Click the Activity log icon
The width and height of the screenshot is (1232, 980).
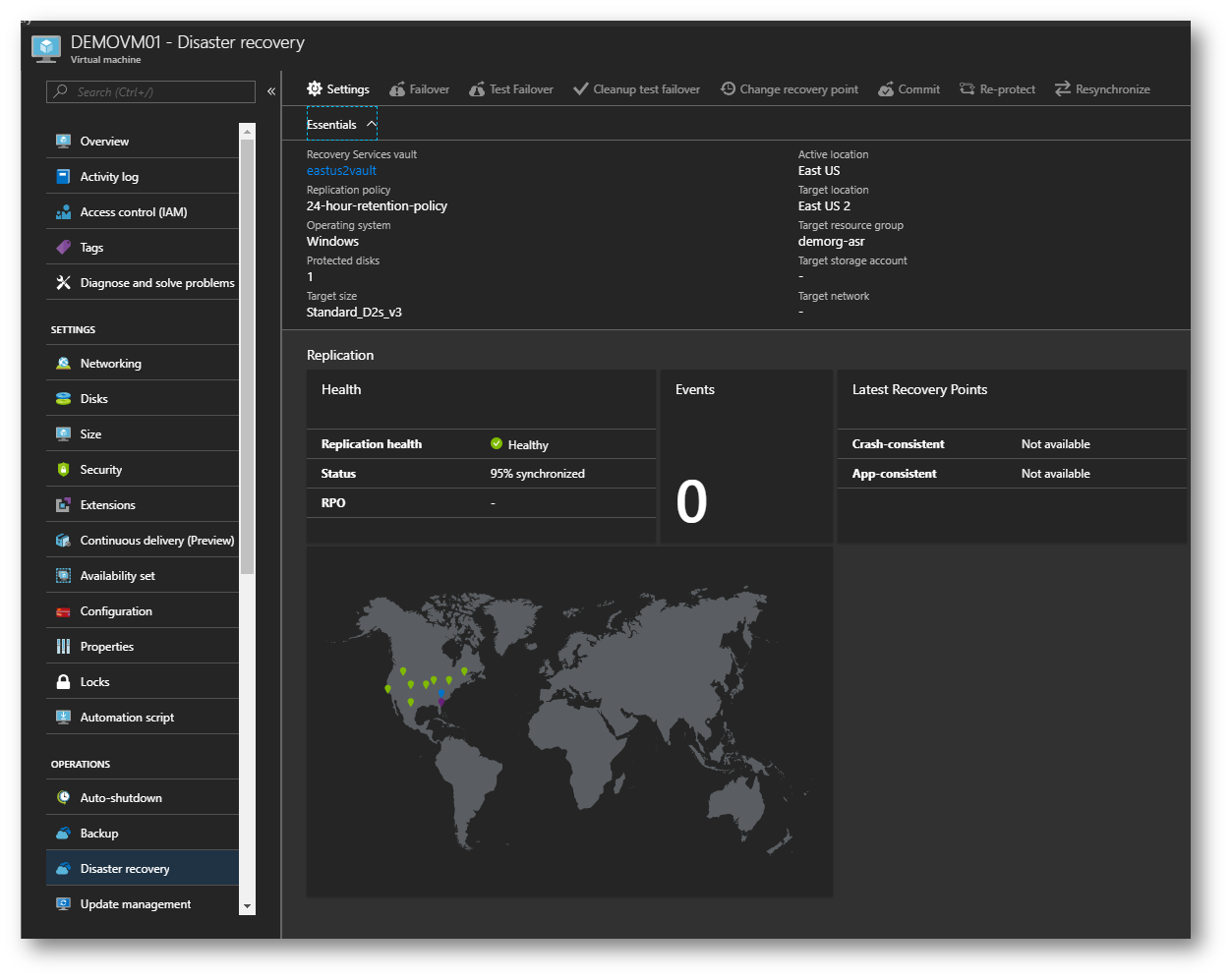pyautogui.click(x=63, y=176)
